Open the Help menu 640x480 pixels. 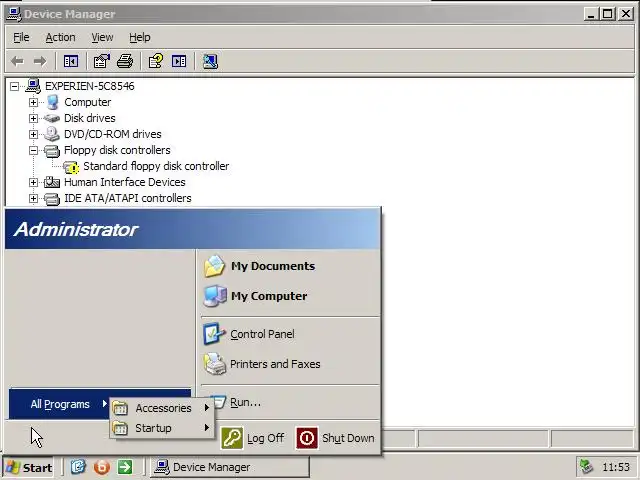point(140,37)
